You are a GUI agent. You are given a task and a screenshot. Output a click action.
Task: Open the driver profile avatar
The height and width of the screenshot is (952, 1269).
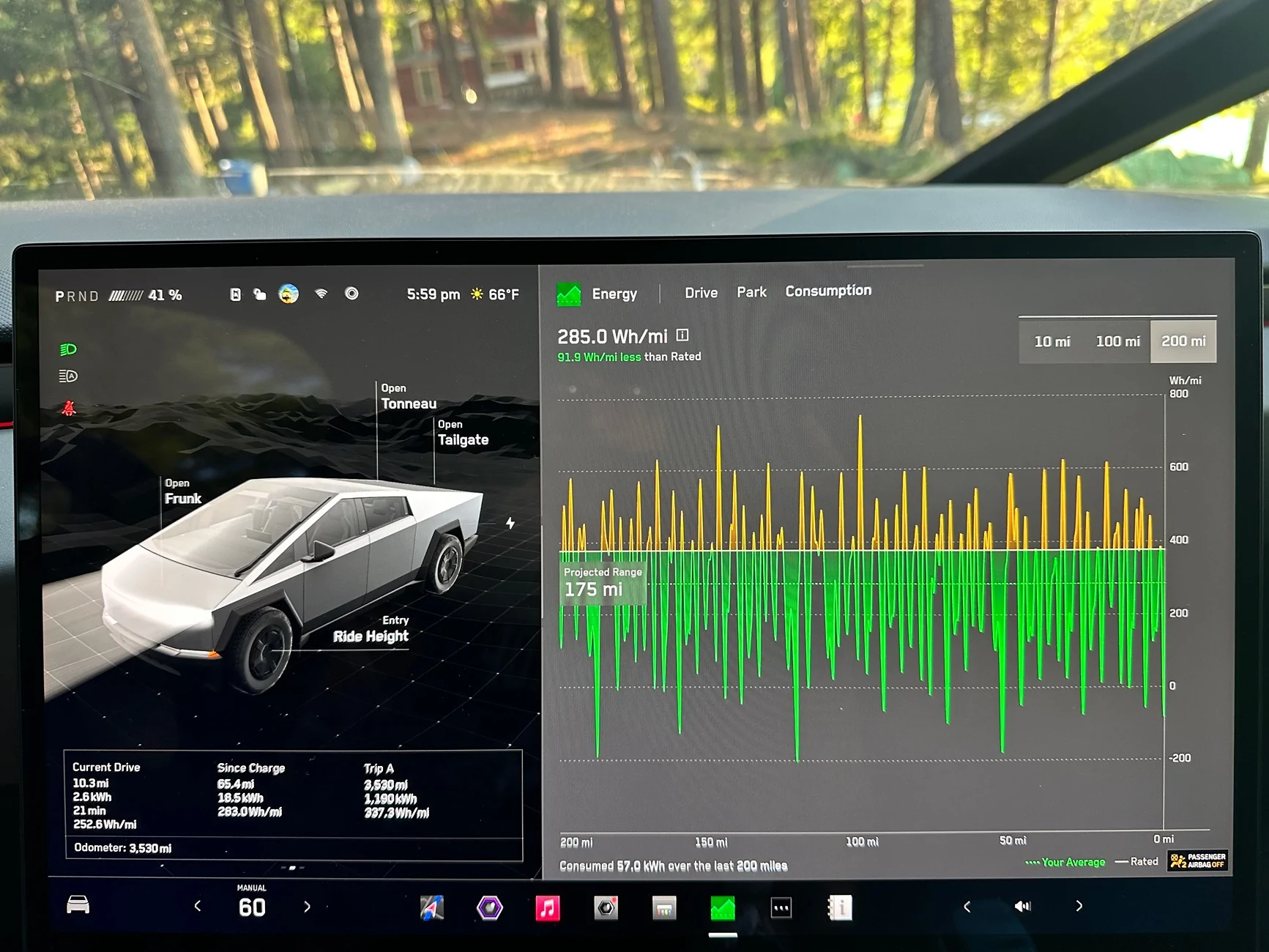click(289, 294)
